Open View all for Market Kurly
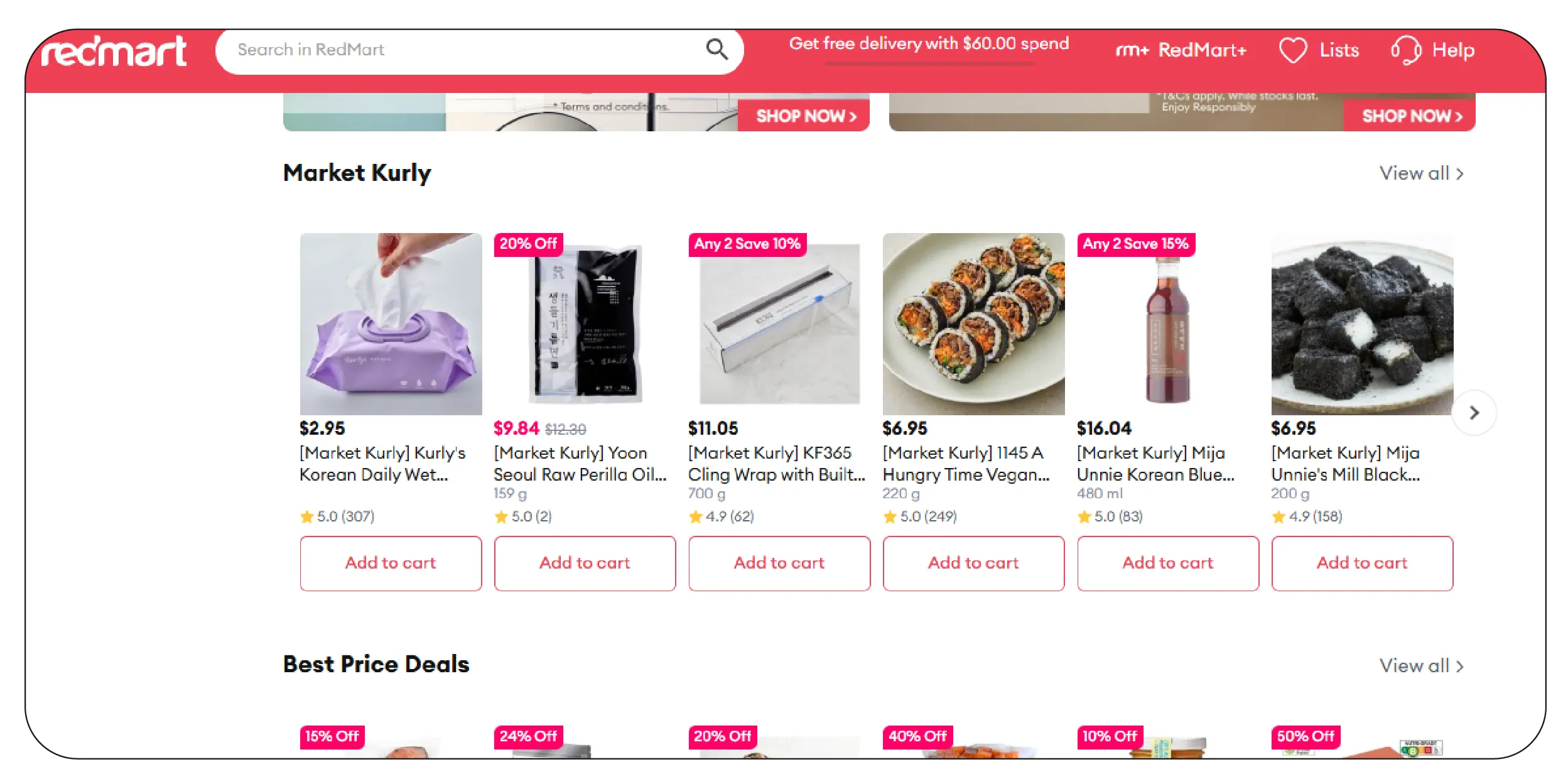Image resolution: width=1568 pixels, height=779 pixels. [1421, 173]
